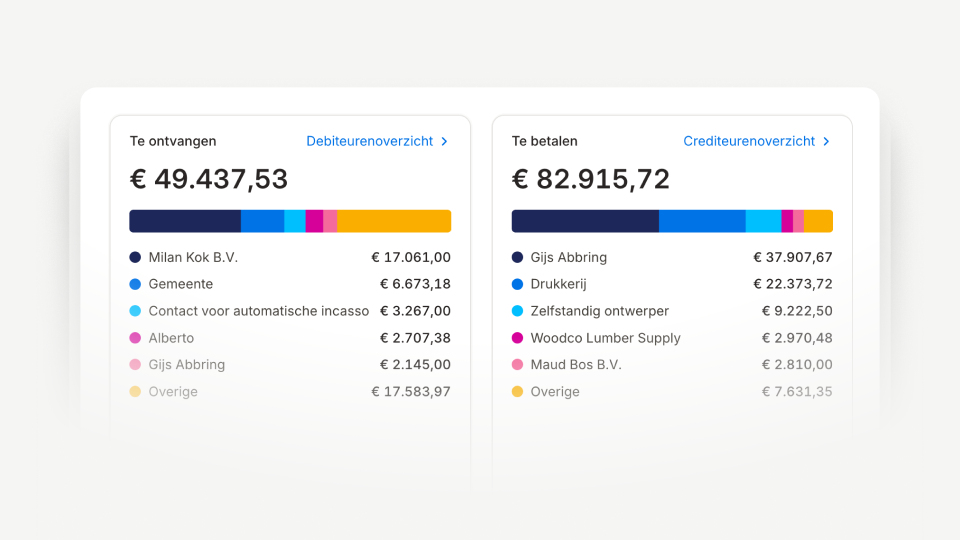Click dark navy segment of Te betalen bar
The image size is (960, 540).
coord(585,221)
